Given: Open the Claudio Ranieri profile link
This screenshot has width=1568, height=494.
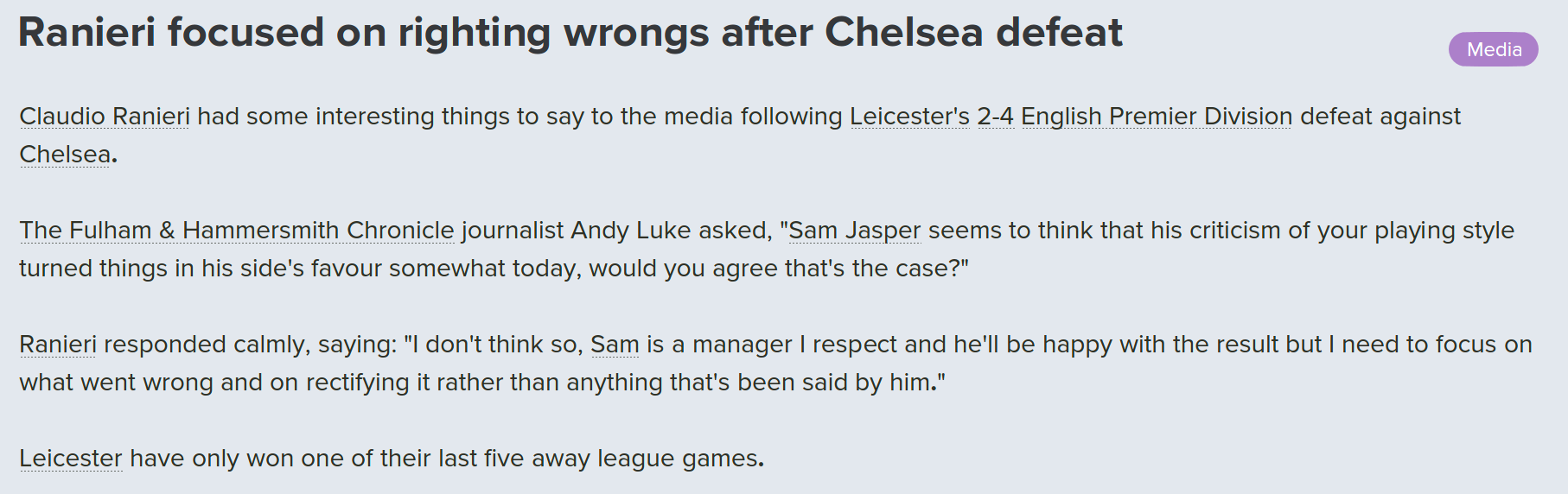Looking at the screenshot, I should point(105,117).
